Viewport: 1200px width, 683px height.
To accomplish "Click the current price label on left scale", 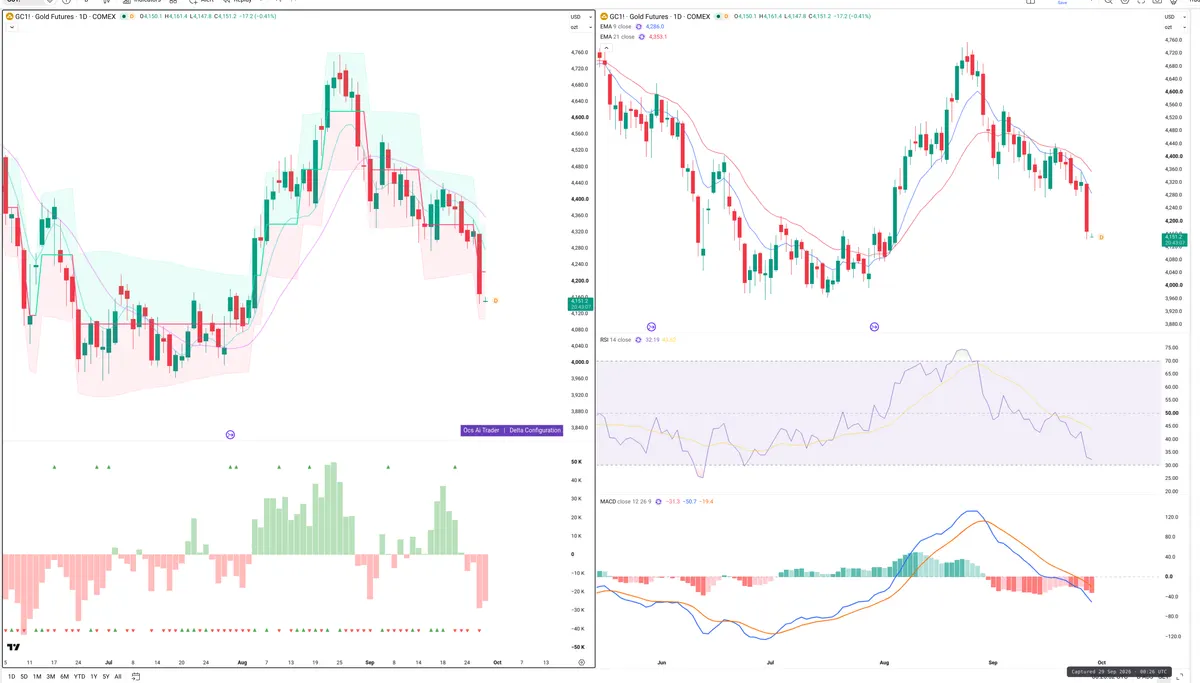I will point(579,303).
